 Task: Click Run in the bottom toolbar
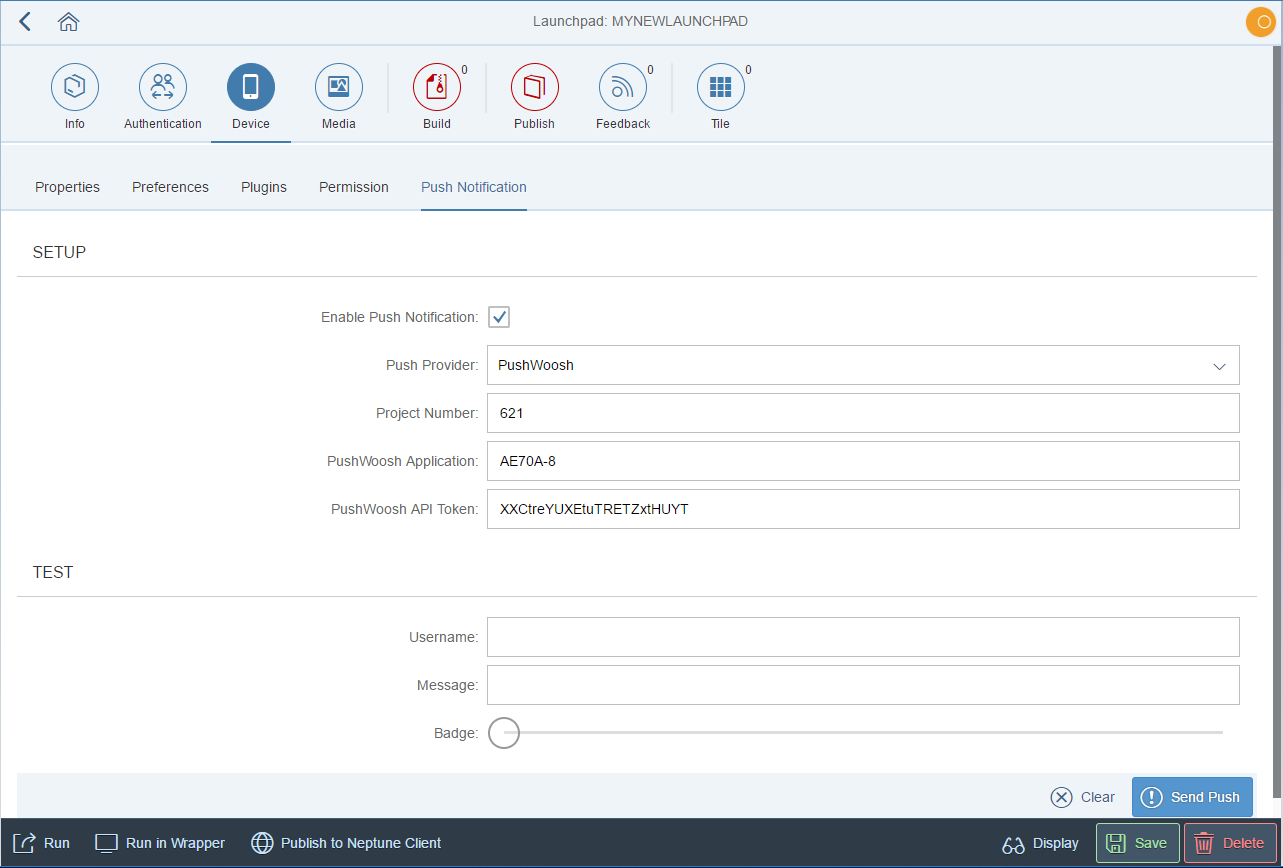click(43, 843)
